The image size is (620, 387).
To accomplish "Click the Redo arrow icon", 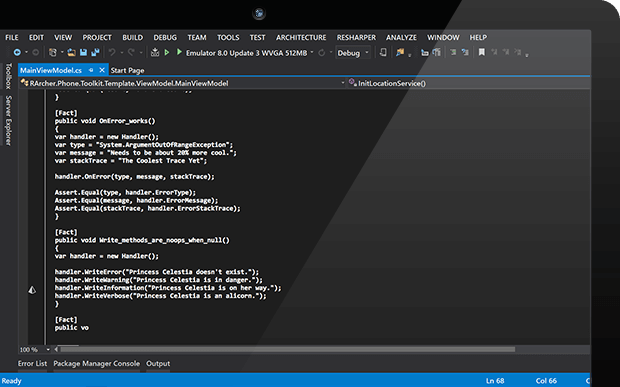I will (131, 52).
